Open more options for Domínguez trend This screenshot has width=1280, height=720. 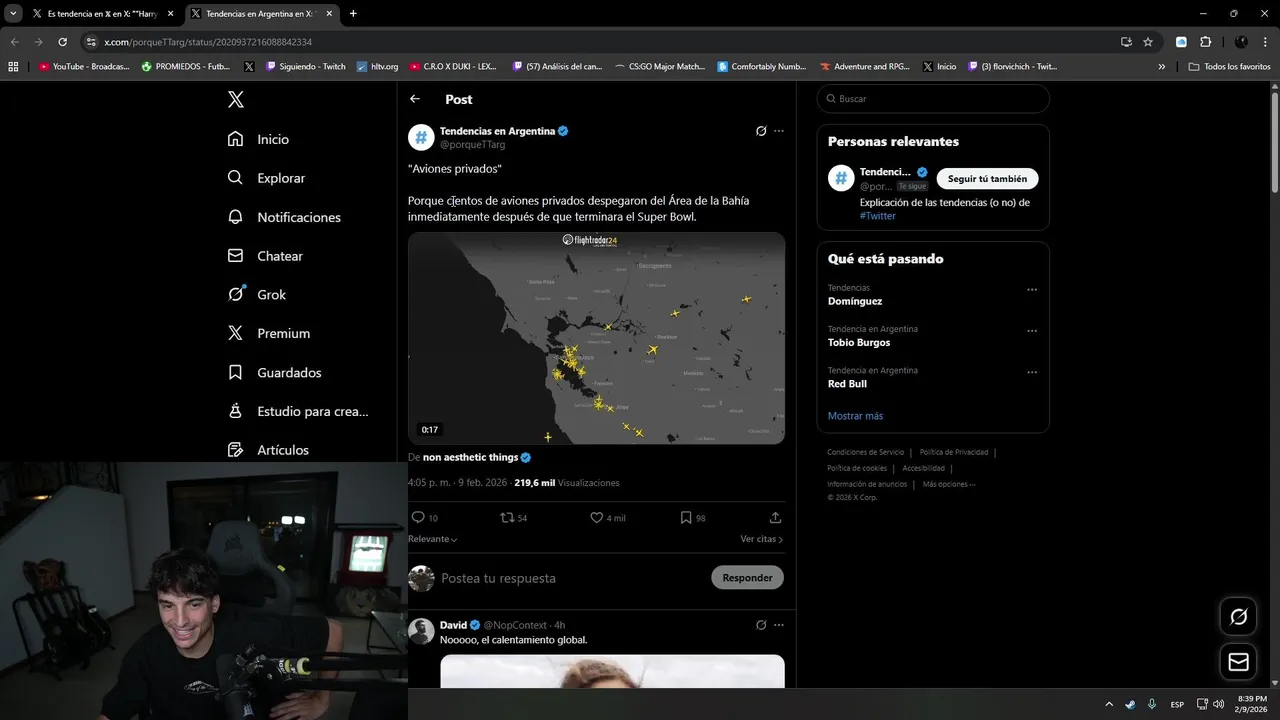1032,290
